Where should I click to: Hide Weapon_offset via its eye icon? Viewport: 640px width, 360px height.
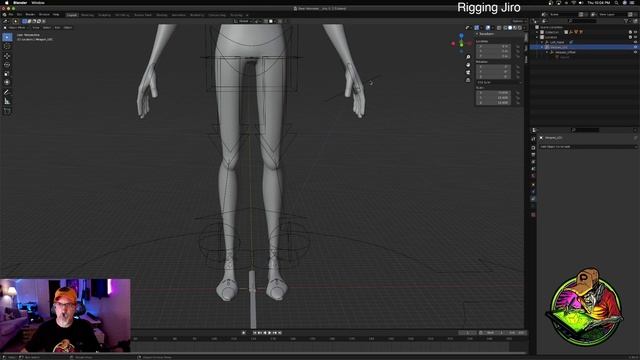click(x=635, y=52)
